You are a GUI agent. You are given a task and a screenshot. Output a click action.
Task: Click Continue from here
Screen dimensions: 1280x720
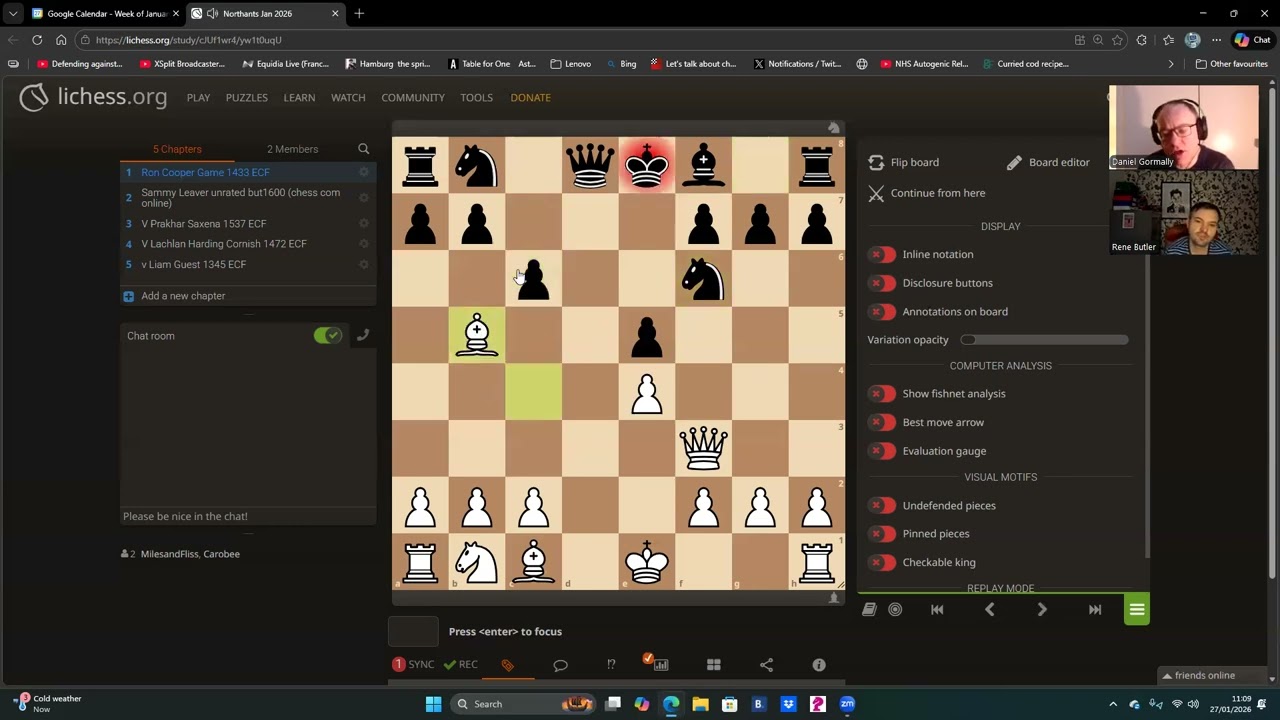coord(927,193)
